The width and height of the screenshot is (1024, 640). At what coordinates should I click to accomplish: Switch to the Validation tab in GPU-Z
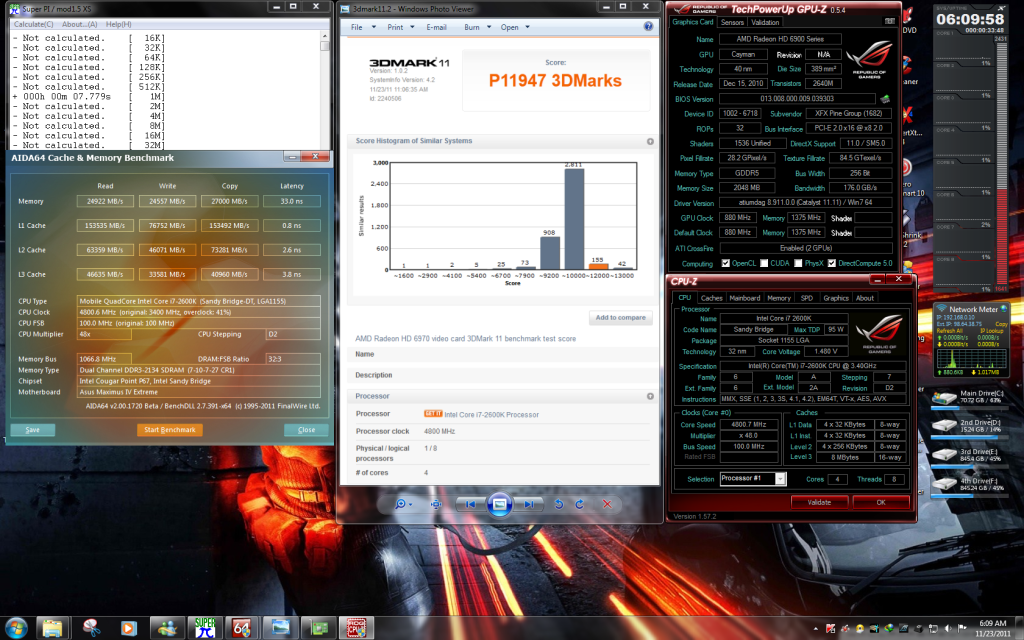[x=765, y=22]
